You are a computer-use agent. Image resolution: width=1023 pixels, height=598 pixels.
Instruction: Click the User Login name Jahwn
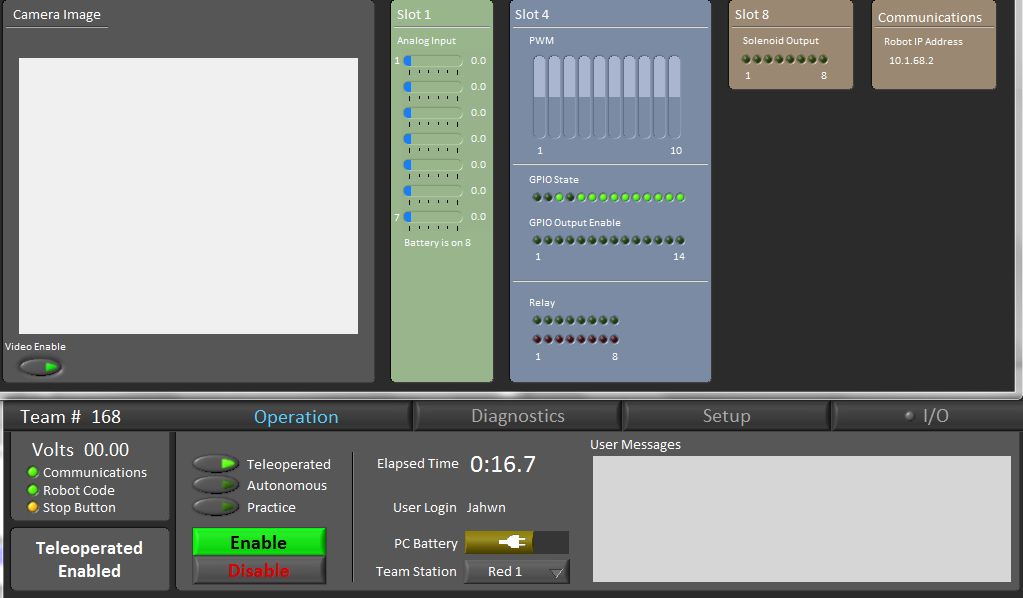pos(486,507)
